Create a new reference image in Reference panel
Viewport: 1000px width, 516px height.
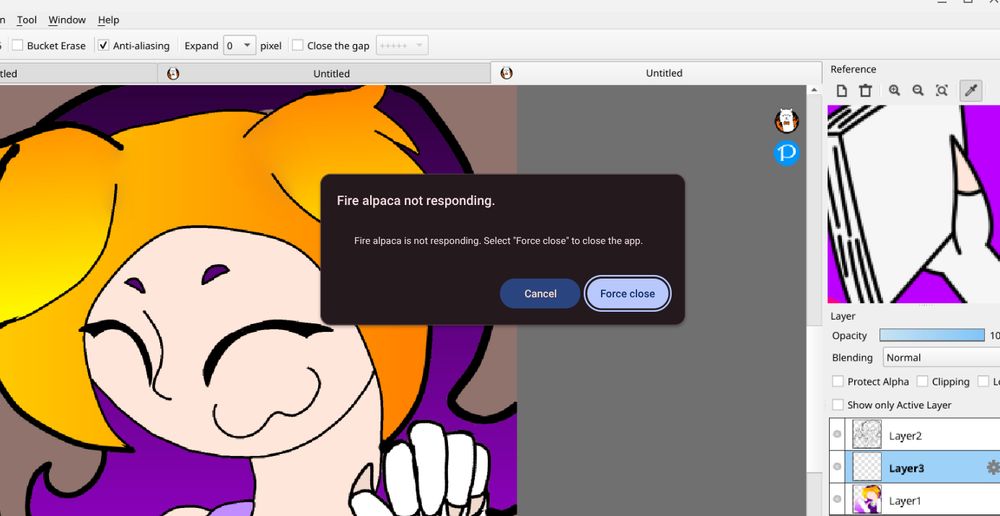[x=842, y=91]
